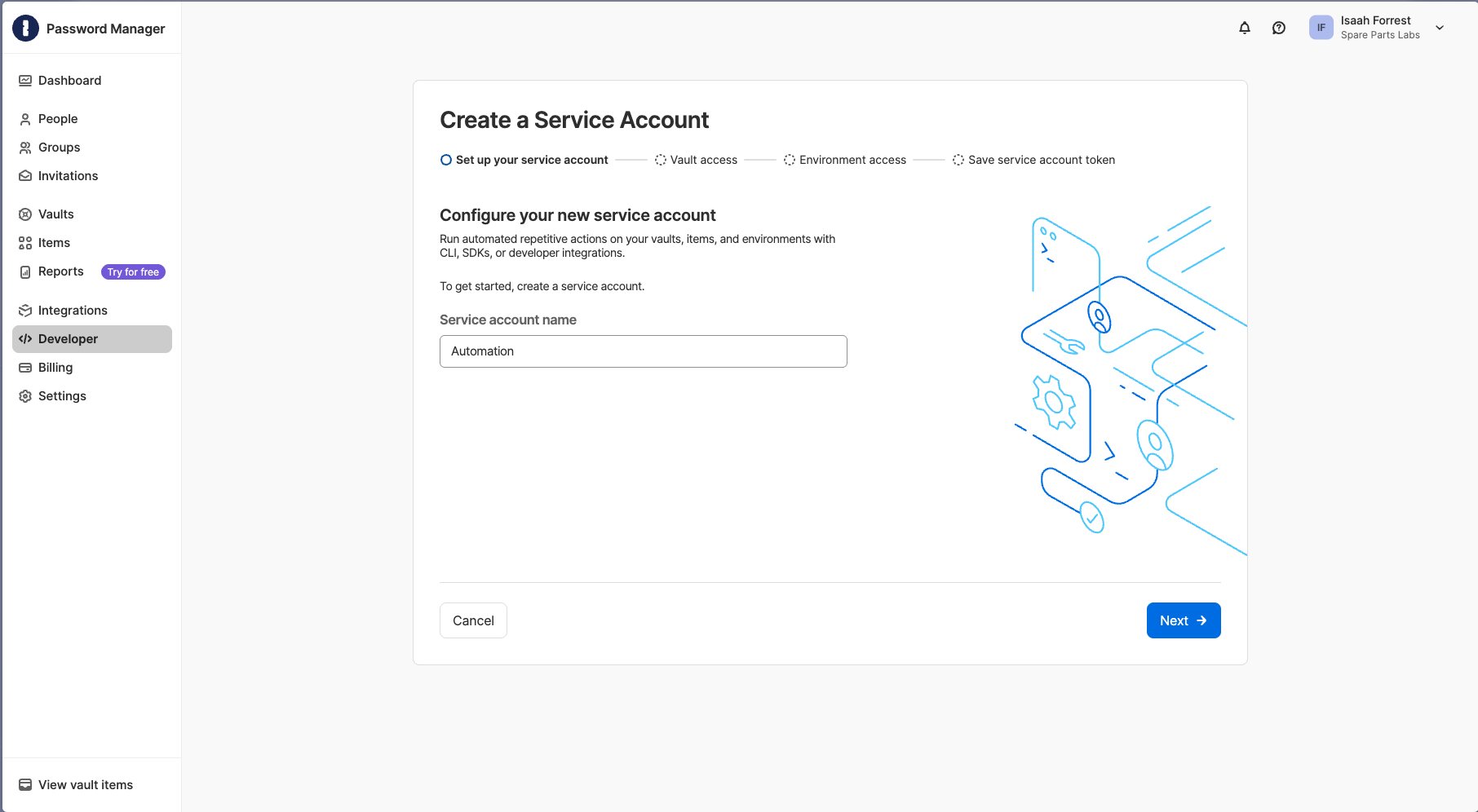Viewport: 1478px width, 812px height.
Task: Select the Environment access step
Action: [x=845, y=160]
